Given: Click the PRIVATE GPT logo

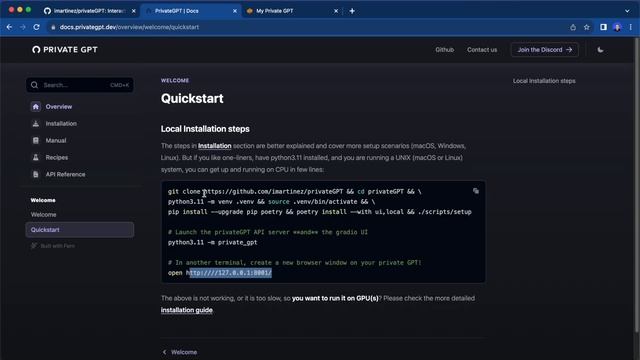Looking at the screenshot, I should (65, 50).
